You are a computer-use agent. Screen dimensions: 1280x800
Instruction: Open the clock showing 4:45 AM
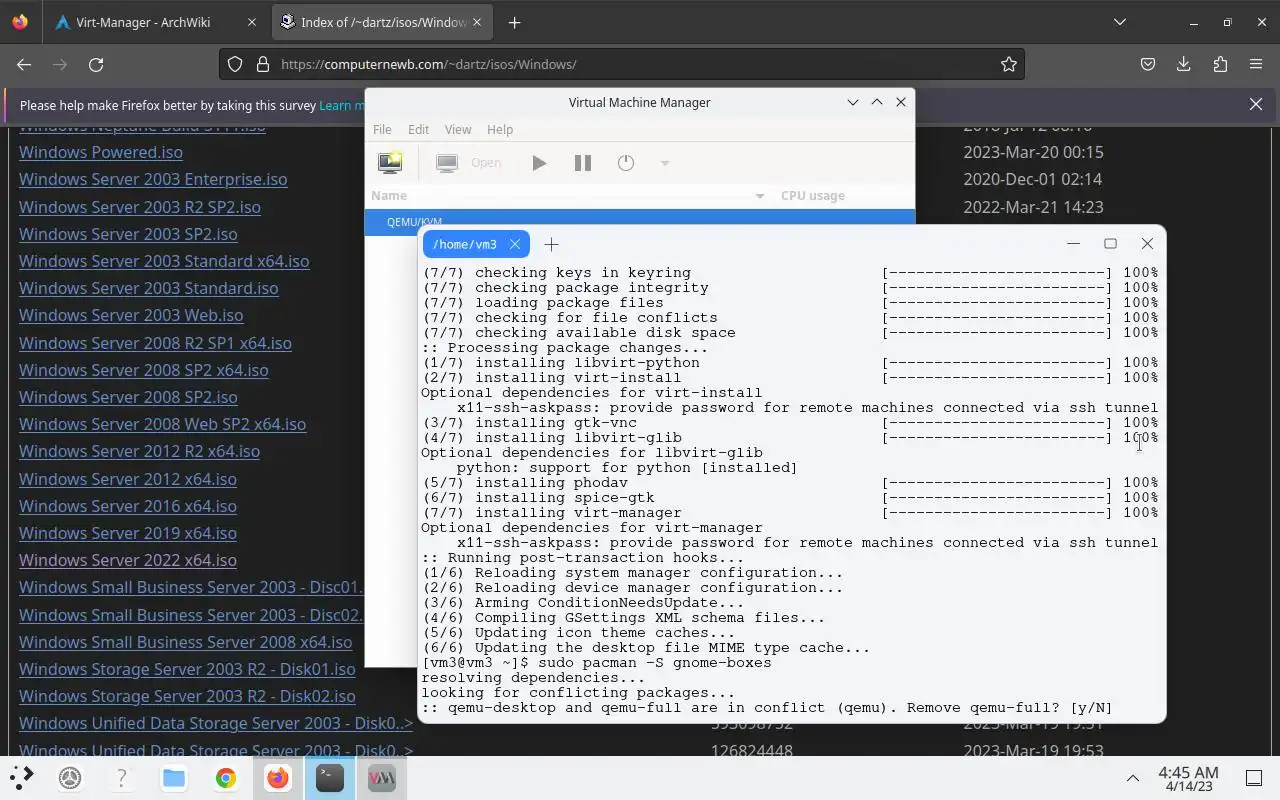pos(1188,778)
